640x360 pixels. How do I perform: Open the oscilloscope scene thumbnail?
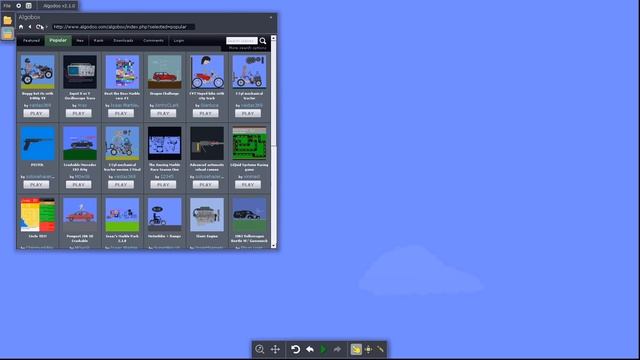(x=80, y=72)
